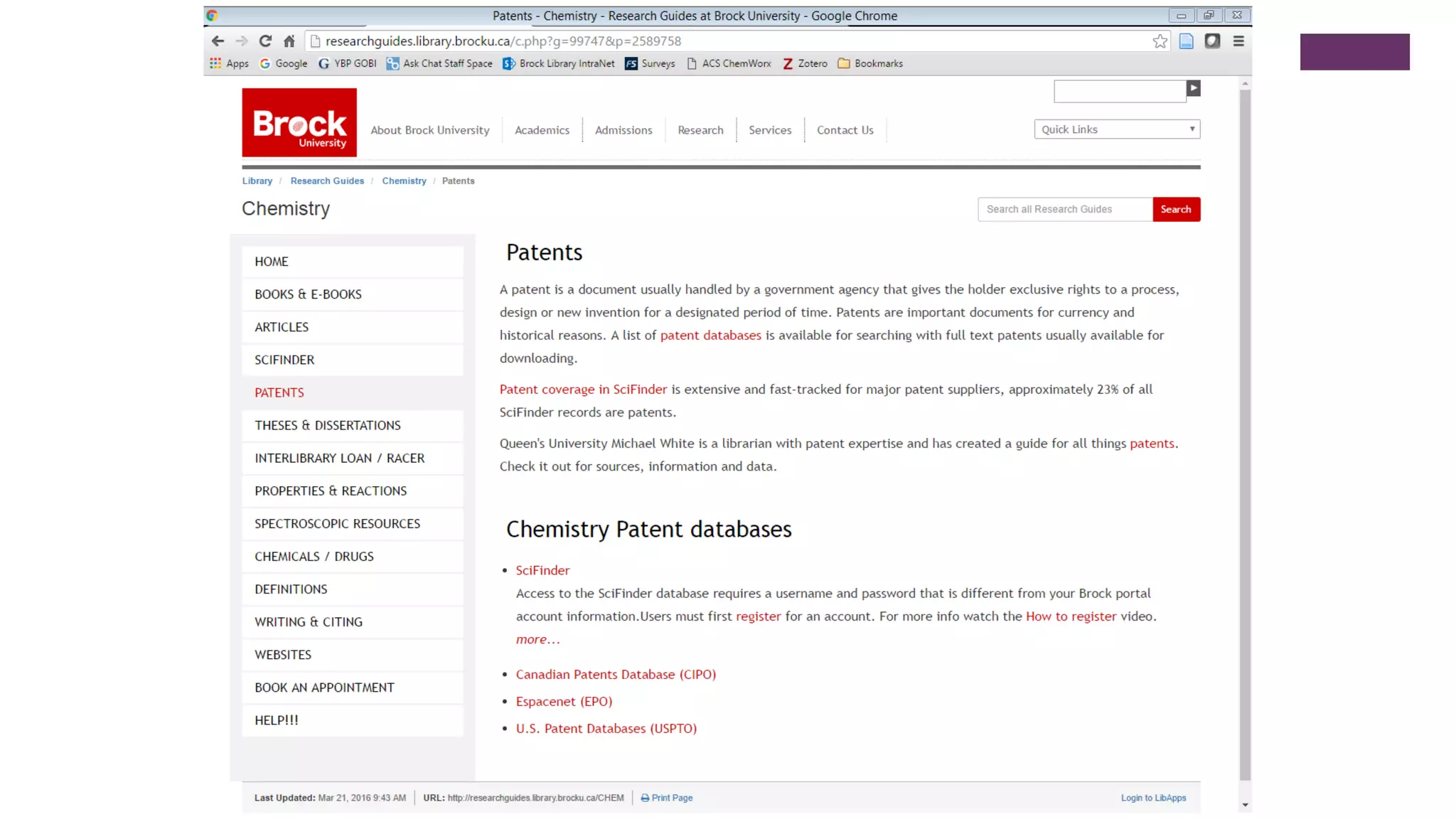This screenshot has height=819, width=1456.
Task: Open the Bookmarks folder
Action: [870, 63]
